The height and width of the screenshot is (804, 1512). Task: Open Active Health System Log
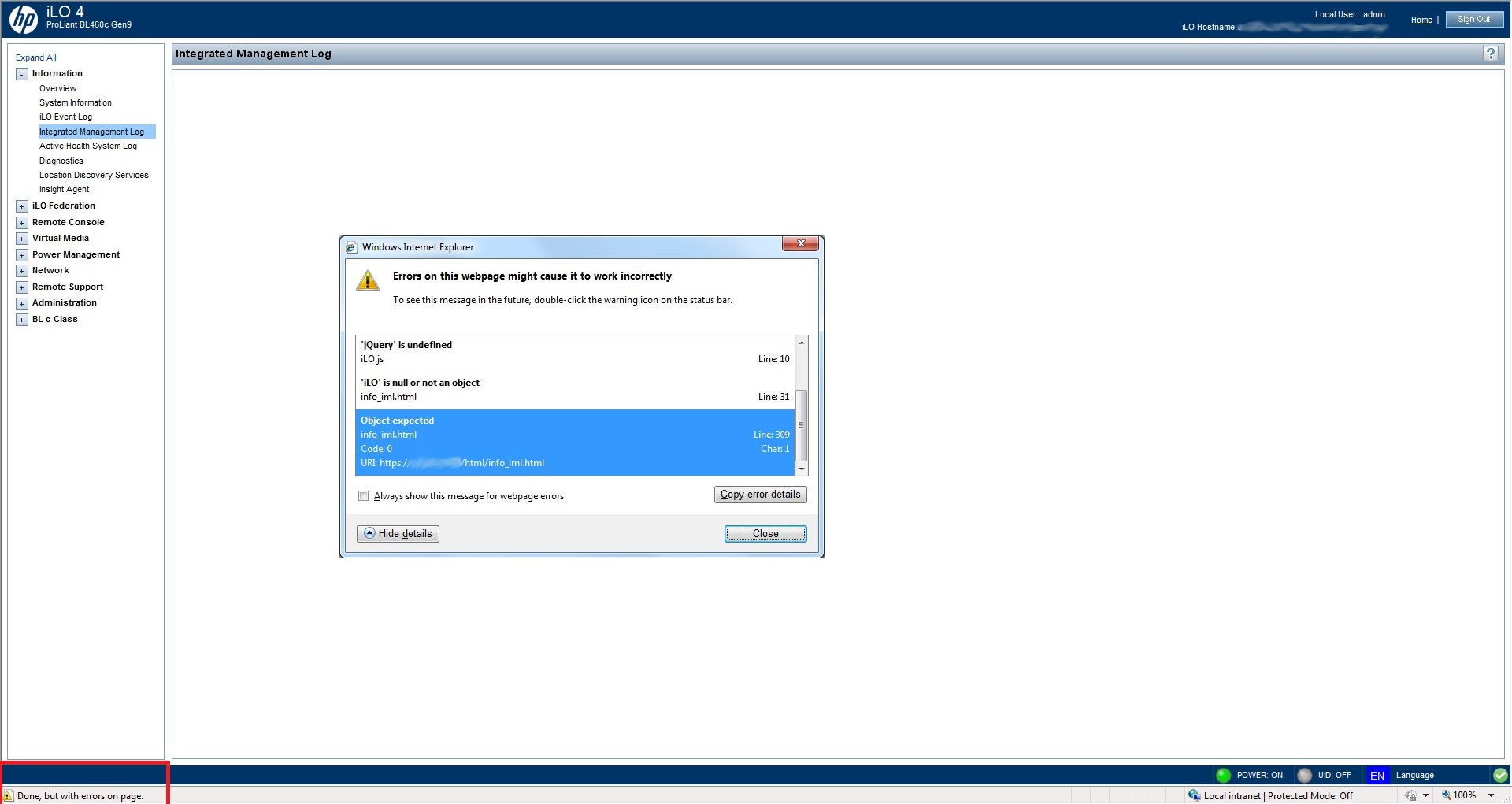88,146
